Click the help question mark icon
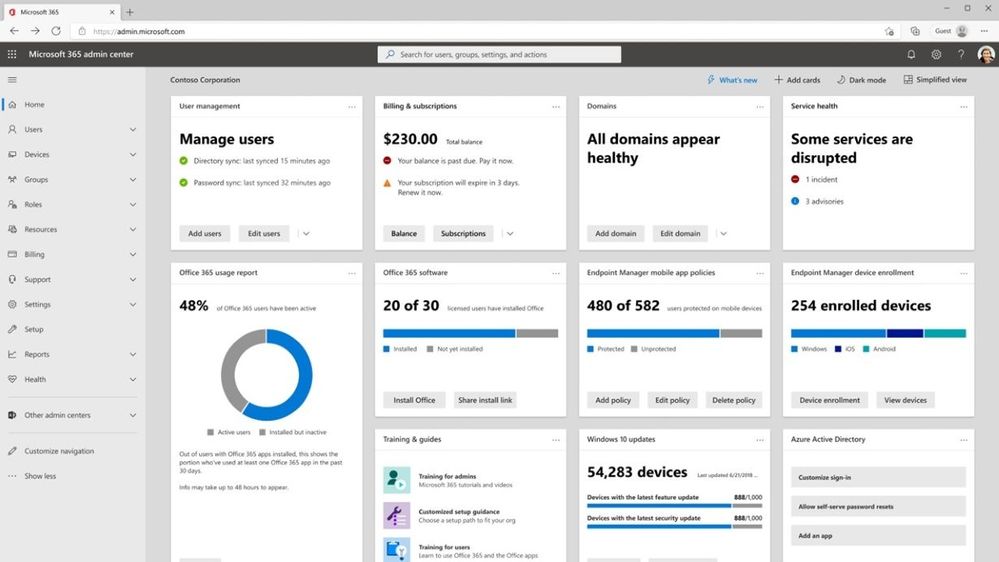This screenshot has height=562, width=999. coord(961,54)
